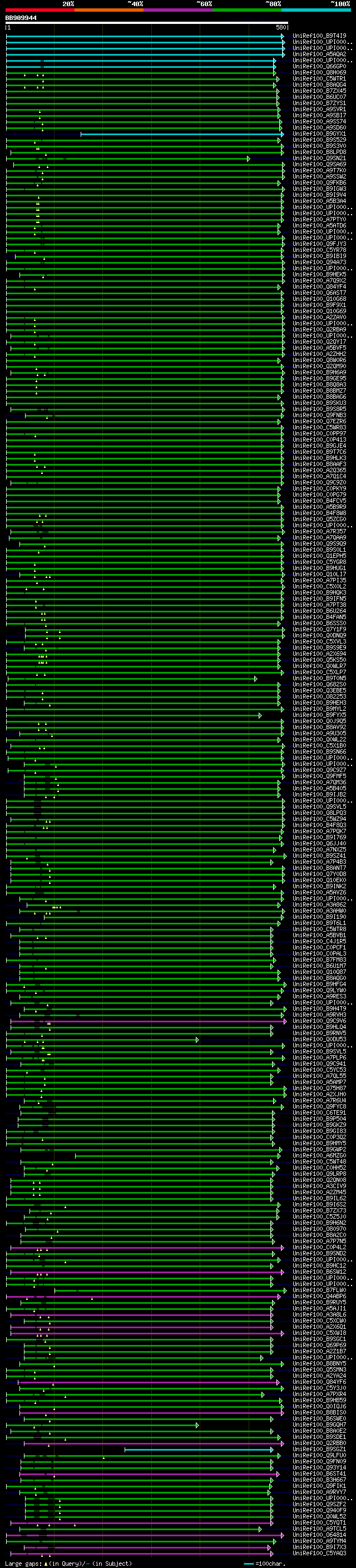Open hit UniRef100_B7FLW0
Viewport: 356px width, 1568px height.
coord(319,1290)
